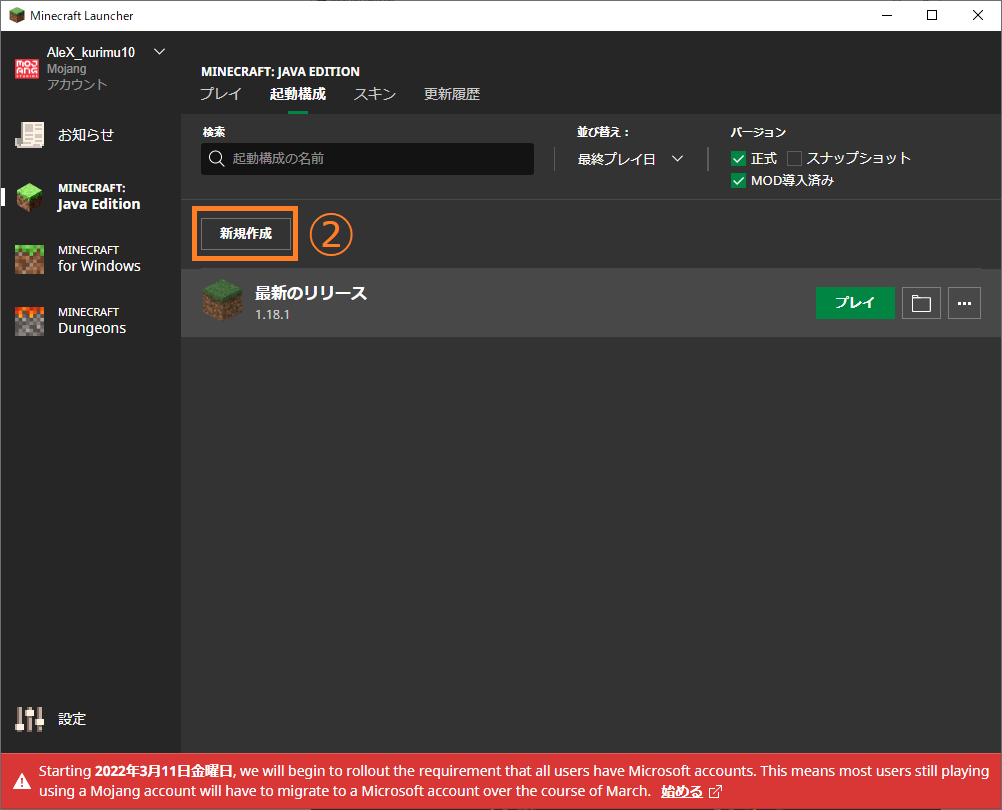Follow the 始める link in banner

(x=682, y=791)
